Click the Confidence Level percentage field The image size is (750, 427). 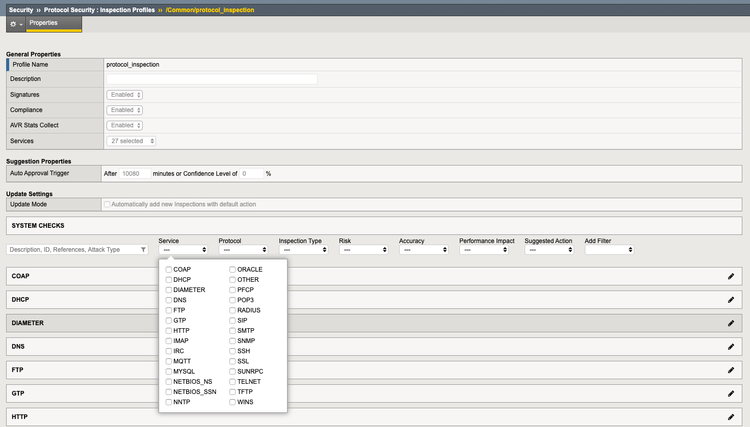coord(251,173)
